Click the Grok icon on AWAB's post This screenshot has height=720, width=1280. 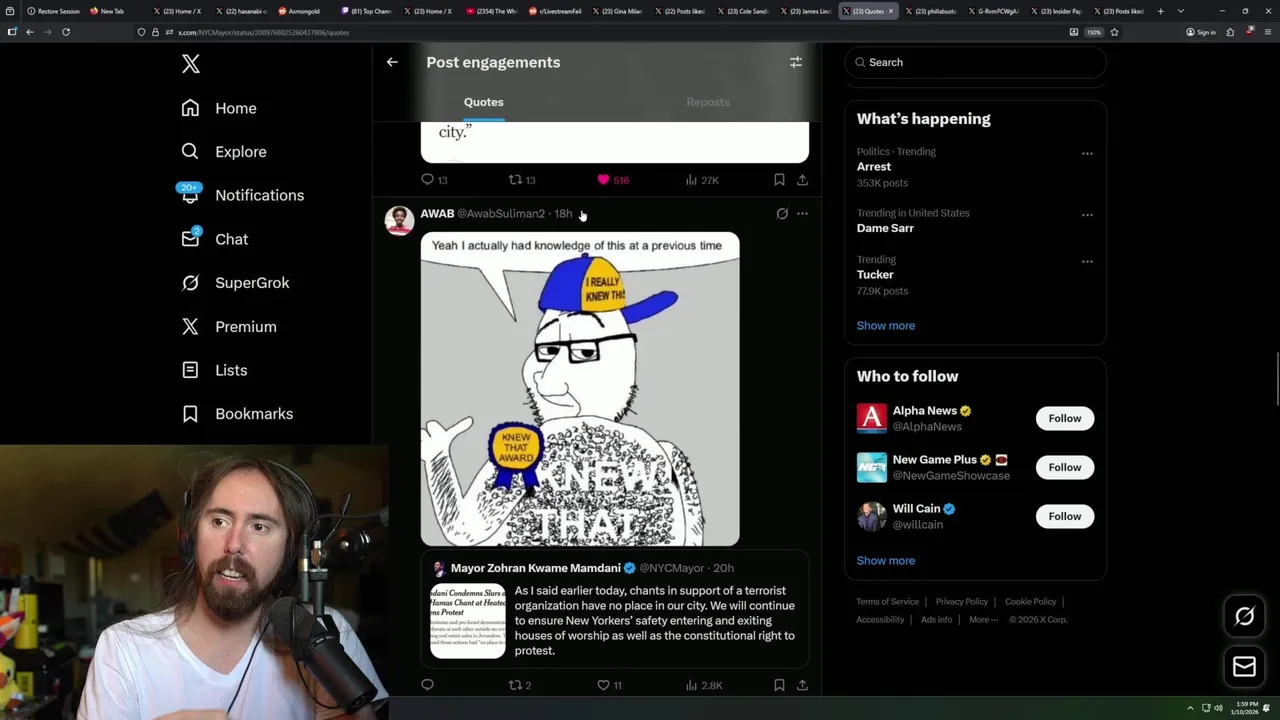(x=782, y=214)
